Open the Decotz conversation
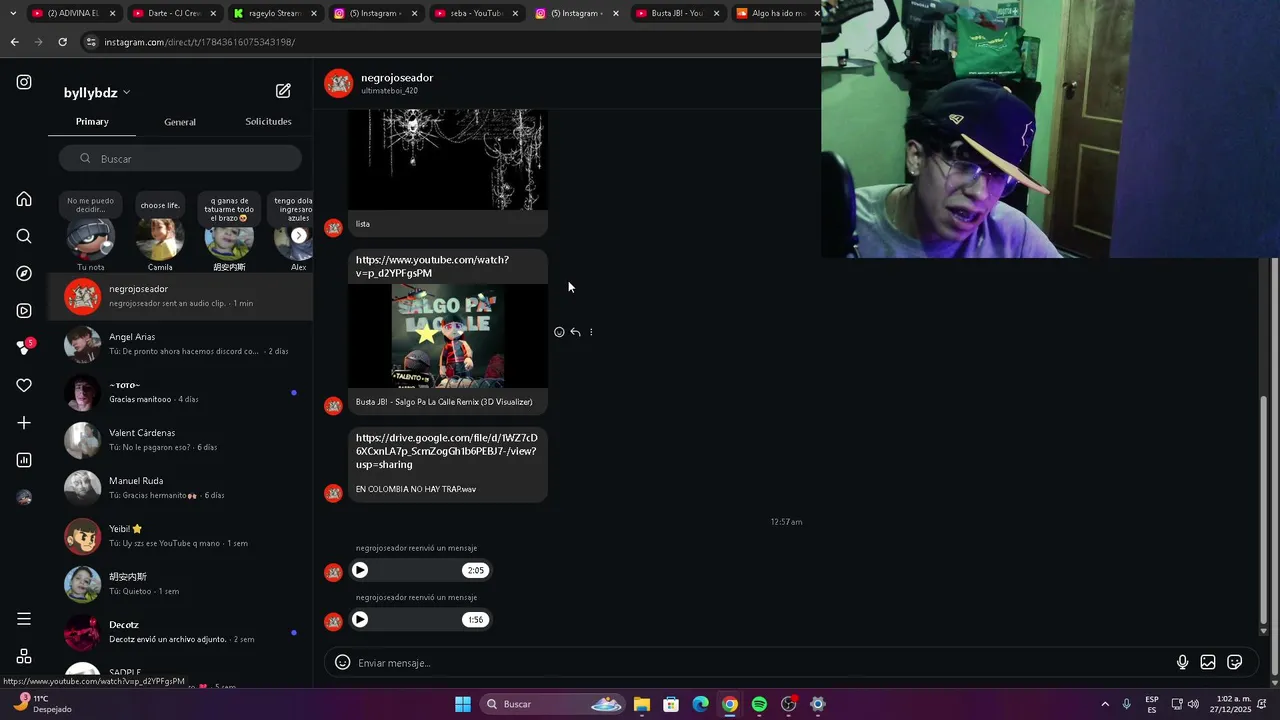Image resolution: width=1280 pixels, height=720 pixels. pyautogui.click(x=180, y=632)
